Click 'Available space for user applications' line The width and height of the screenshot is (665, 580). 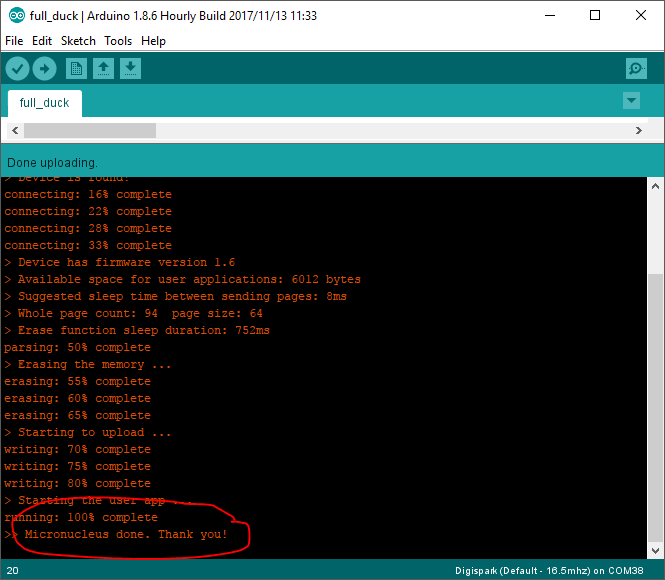pyautogui.click(x=182, y=279)
